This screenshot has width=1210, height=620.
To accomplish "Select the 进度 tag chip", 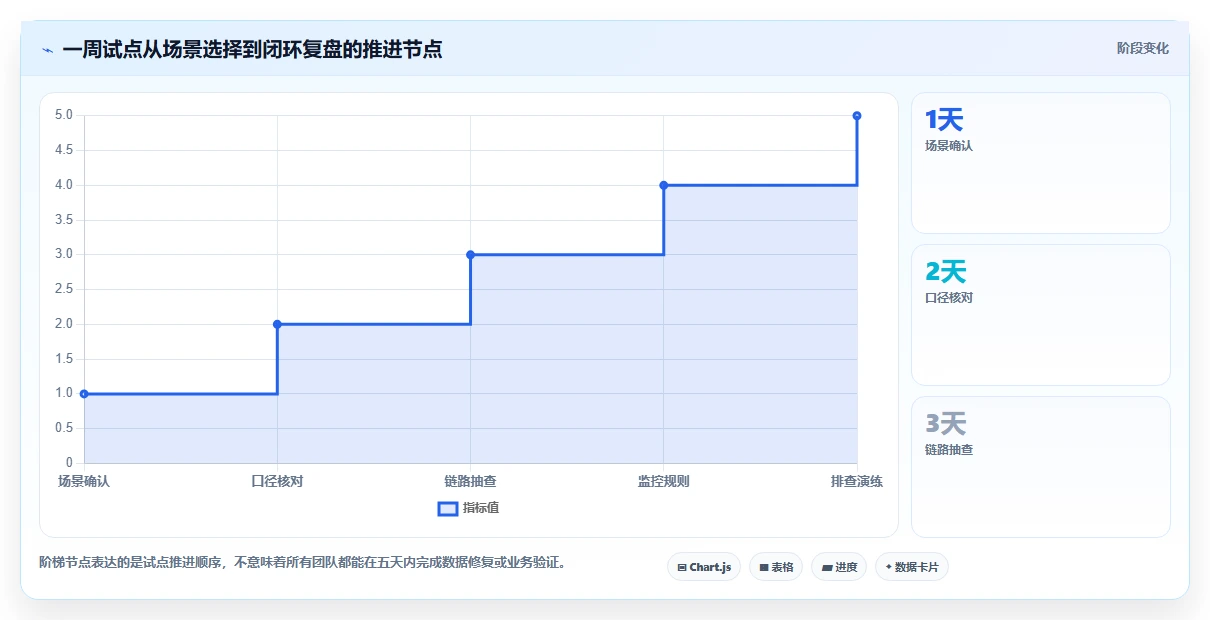I will click(839, 567).
